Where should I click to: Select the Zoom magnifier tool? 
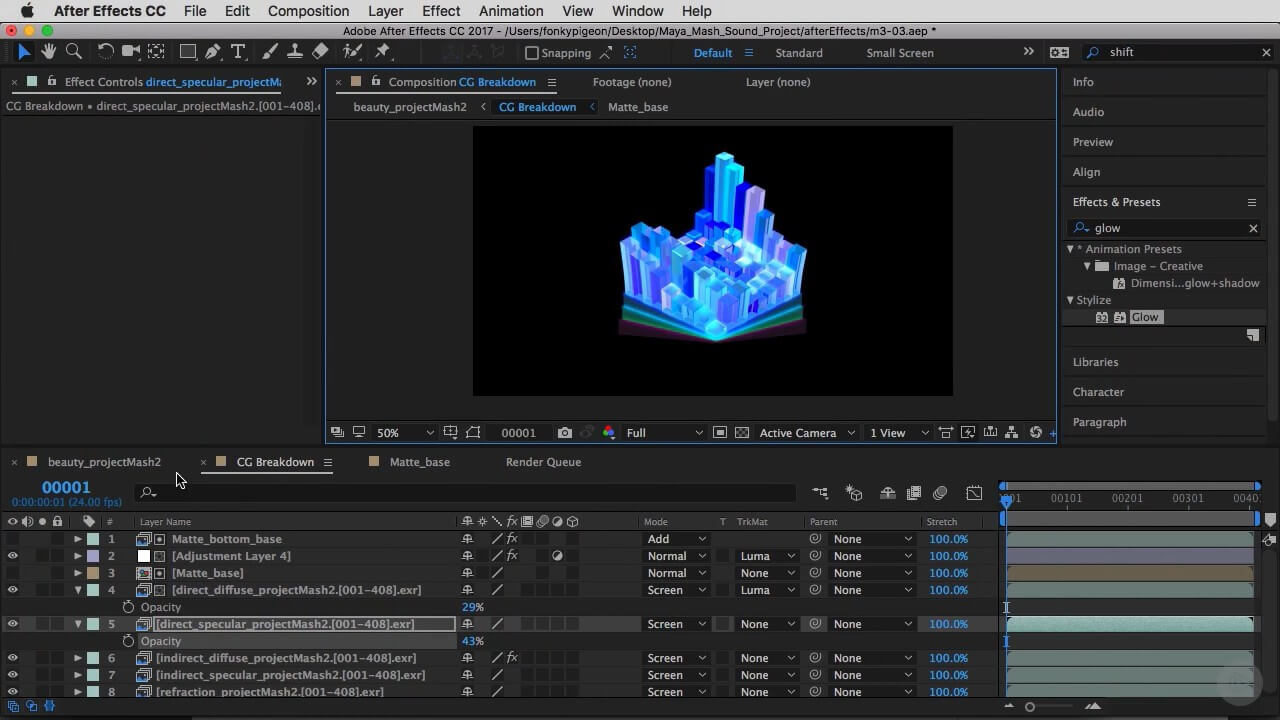(73, 51)
